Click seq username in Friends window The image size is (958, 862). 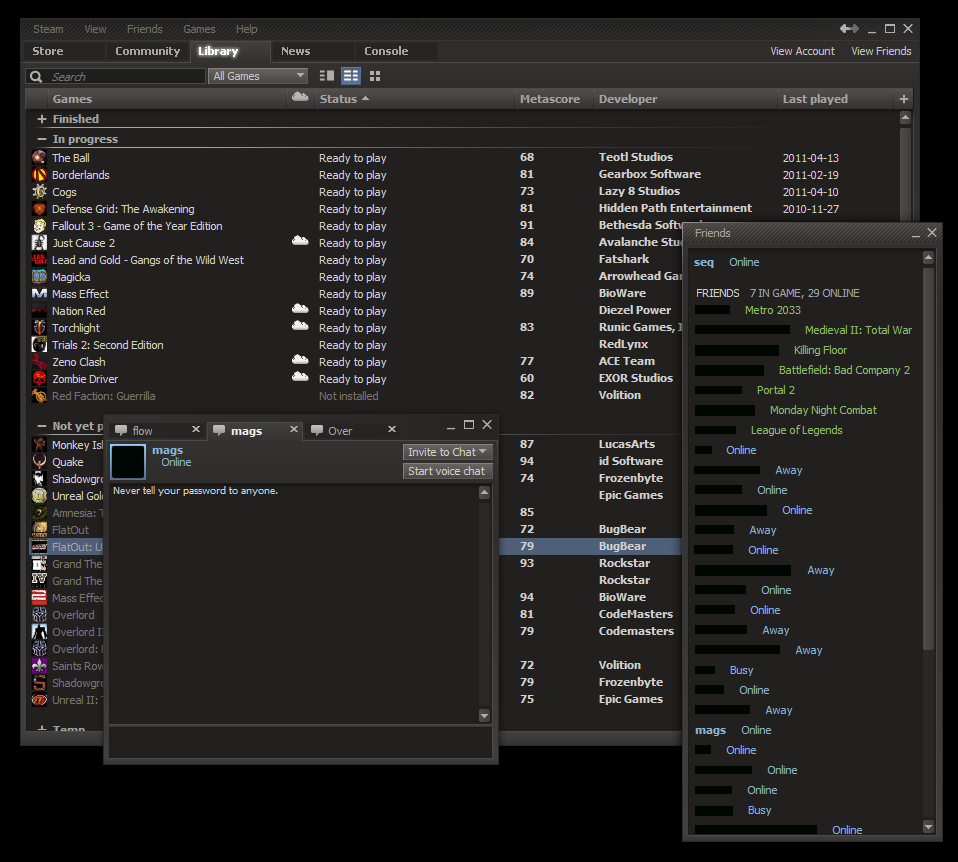tap(703, 262)
